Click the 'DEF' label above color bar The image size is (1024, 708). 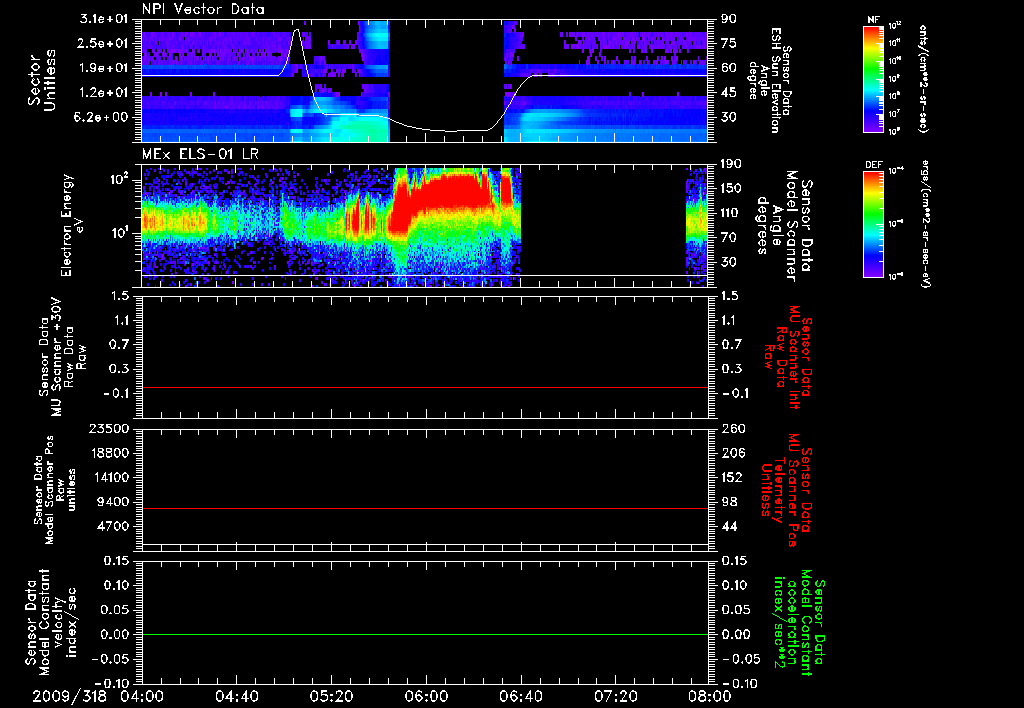coord(873,165)
